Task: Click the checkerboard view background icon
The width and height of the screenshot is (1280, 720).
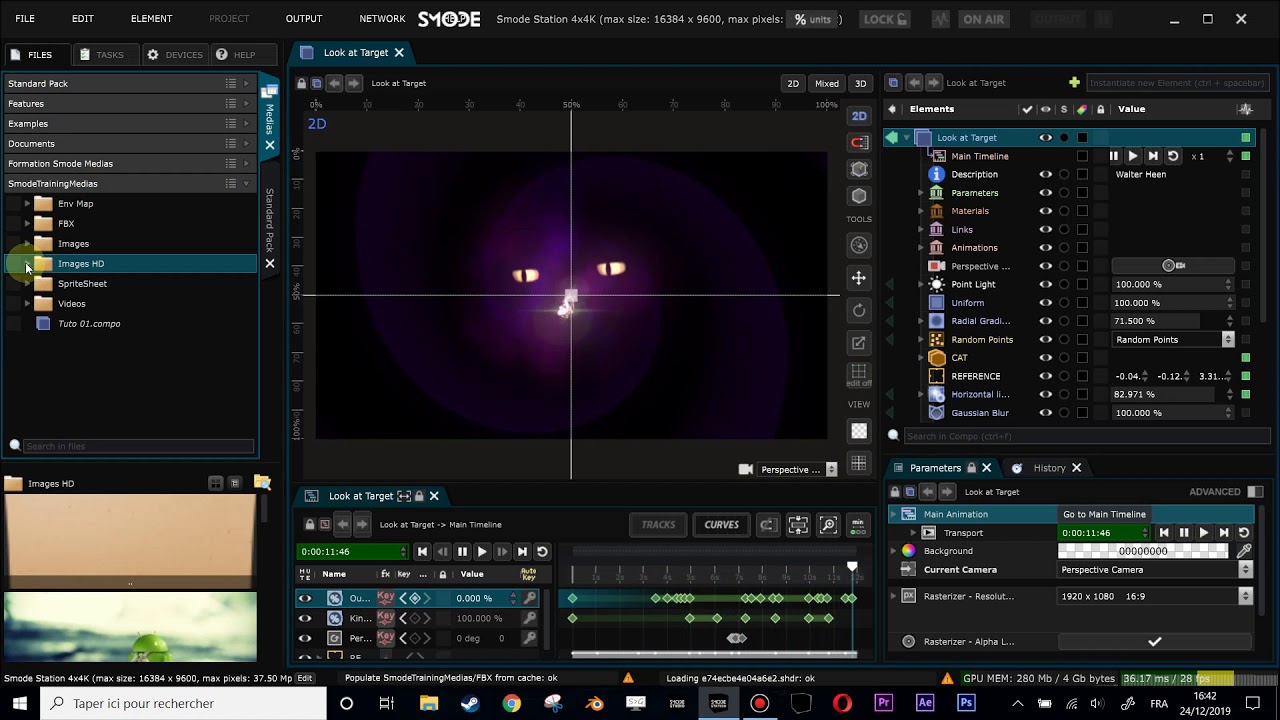Action: (859, 431)
